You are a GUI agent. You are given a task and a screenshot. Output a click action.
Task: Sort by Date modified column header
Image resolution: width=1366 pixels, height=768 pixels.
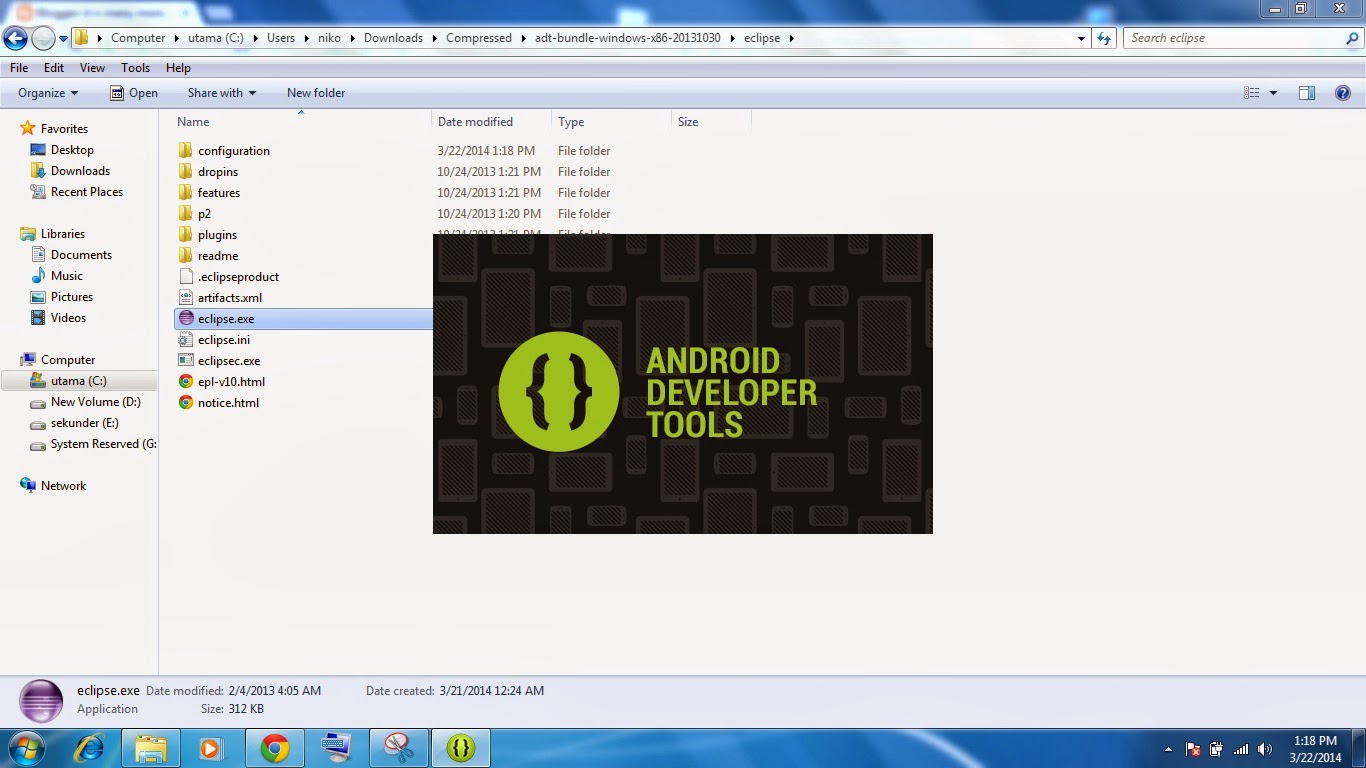pos(491,121)
